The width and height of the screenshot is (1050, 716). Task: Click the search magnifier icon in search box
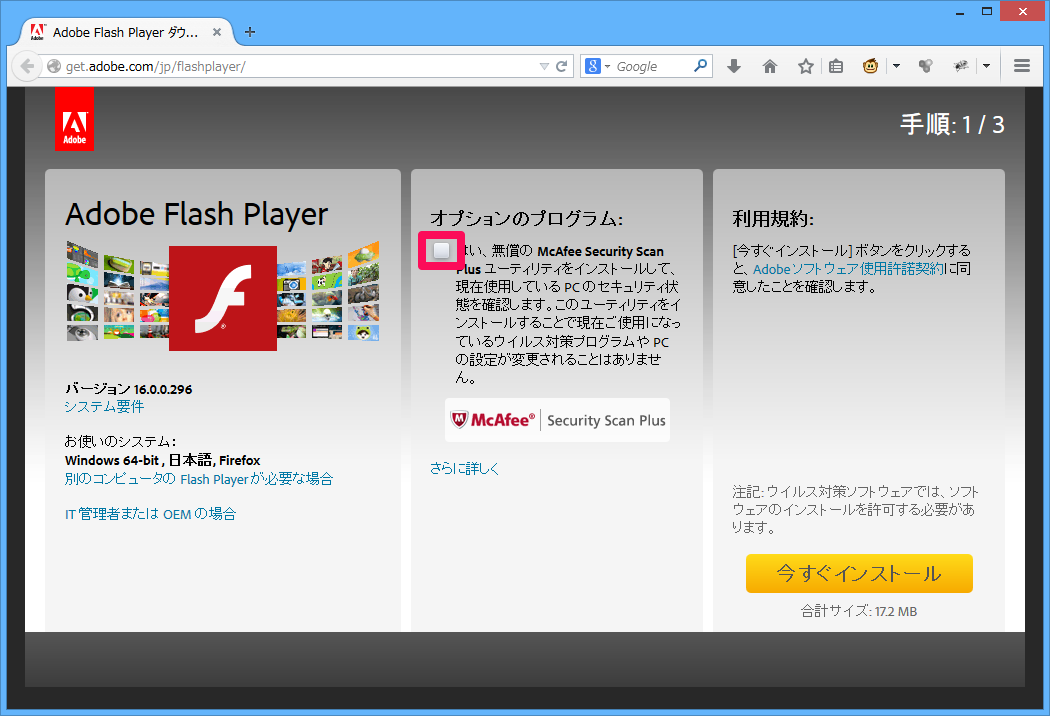[x=701, y=67]
